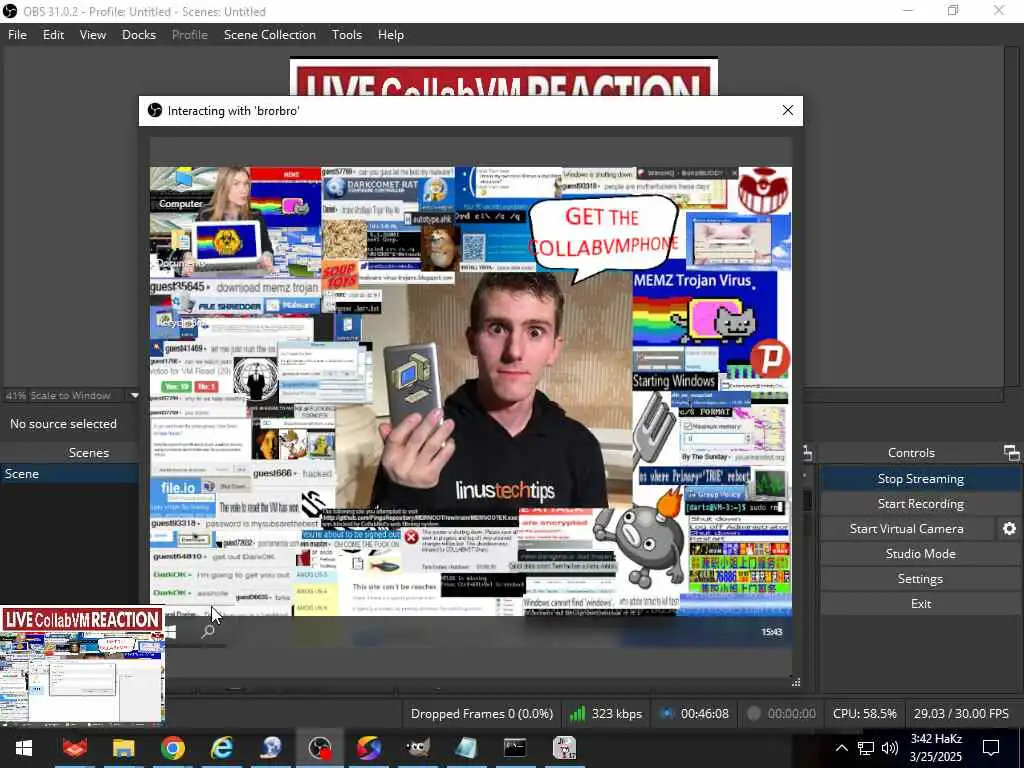The width and height of the screenshot is (1024, 768).
Task: Click OBS logo in the Interacting dialog title
Action: pos(155,110)
